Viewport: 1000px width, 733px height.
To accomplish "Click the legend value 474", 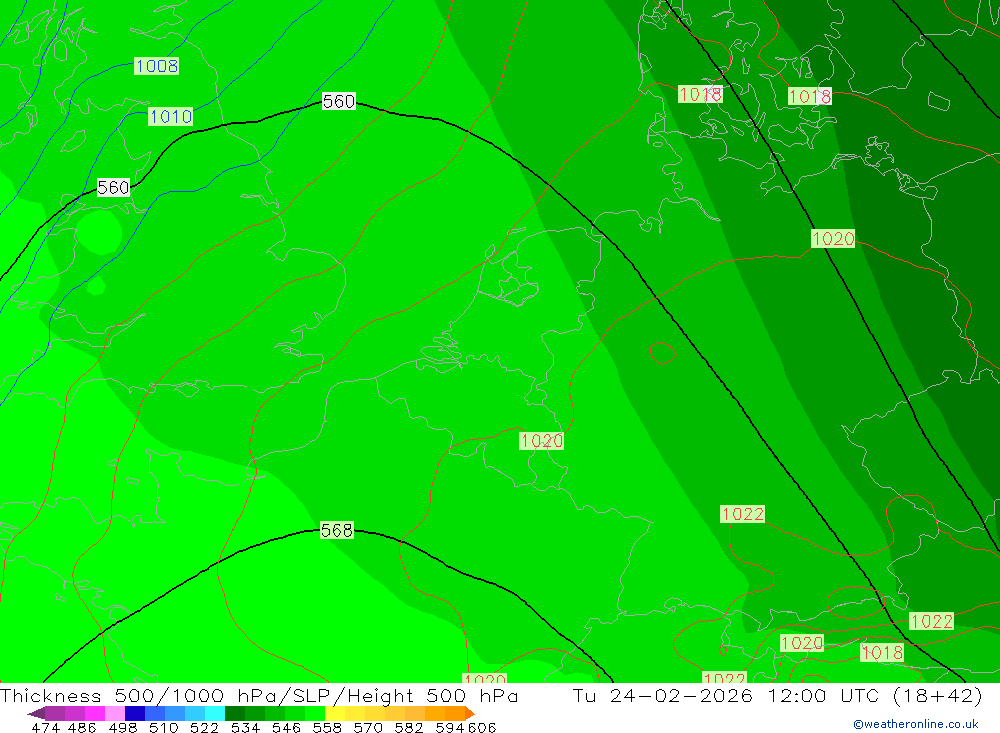I will (45, 727).
